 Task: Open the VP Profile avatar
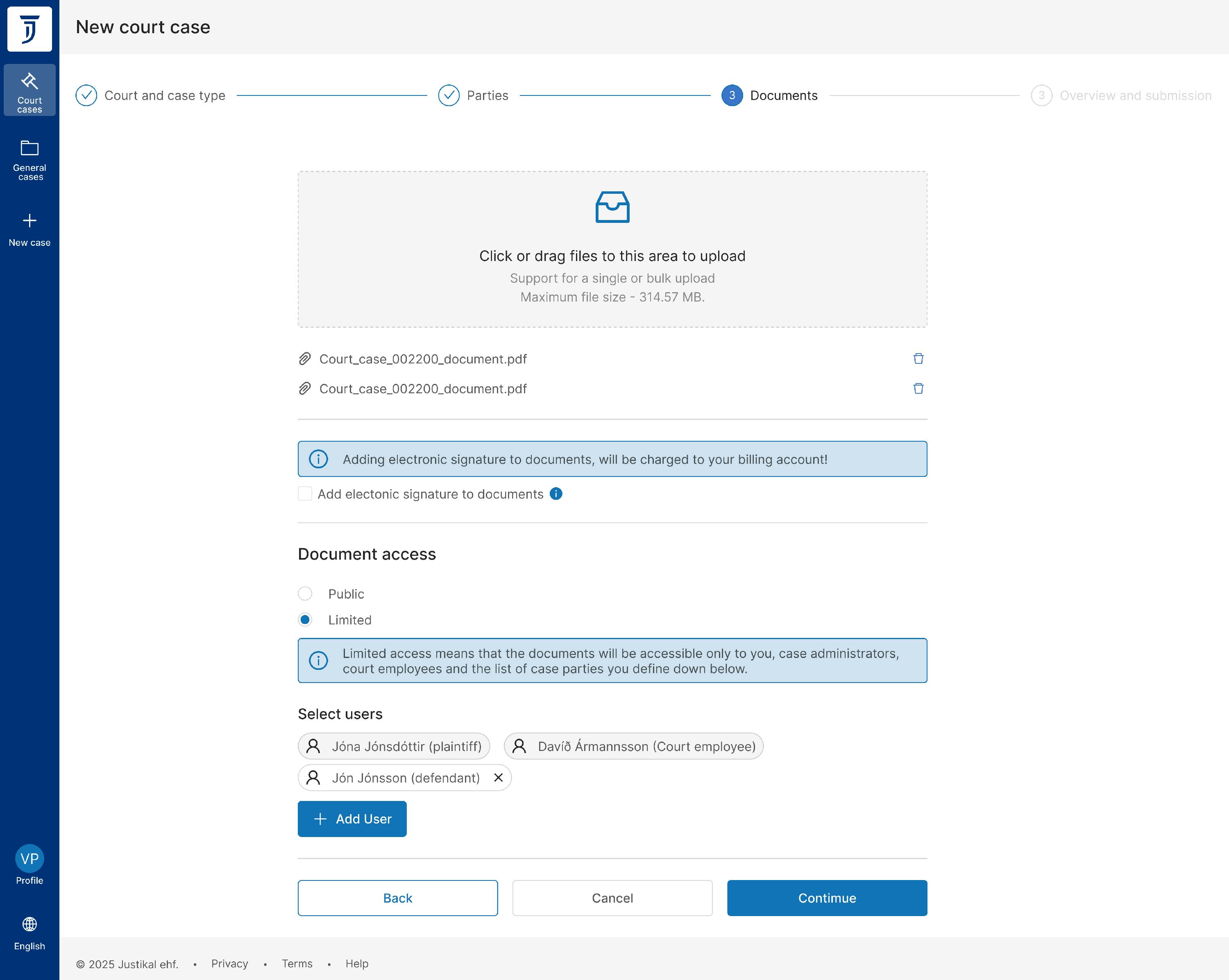point(29,859)
